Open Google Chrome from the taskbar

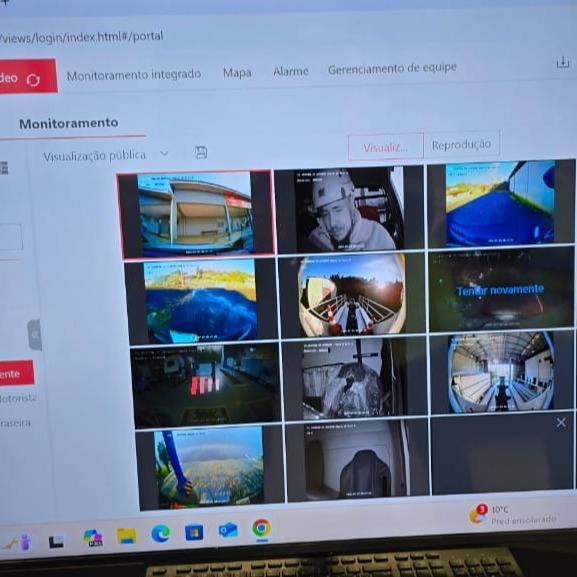262,528
